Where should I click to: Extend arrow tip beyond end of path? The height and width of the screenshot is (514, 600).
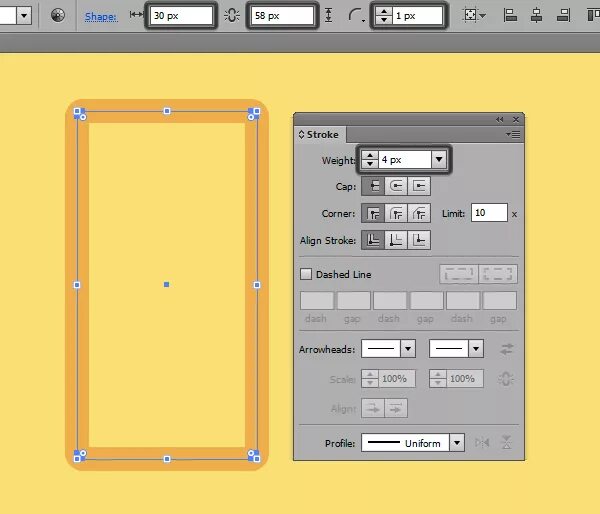(373, 408)
